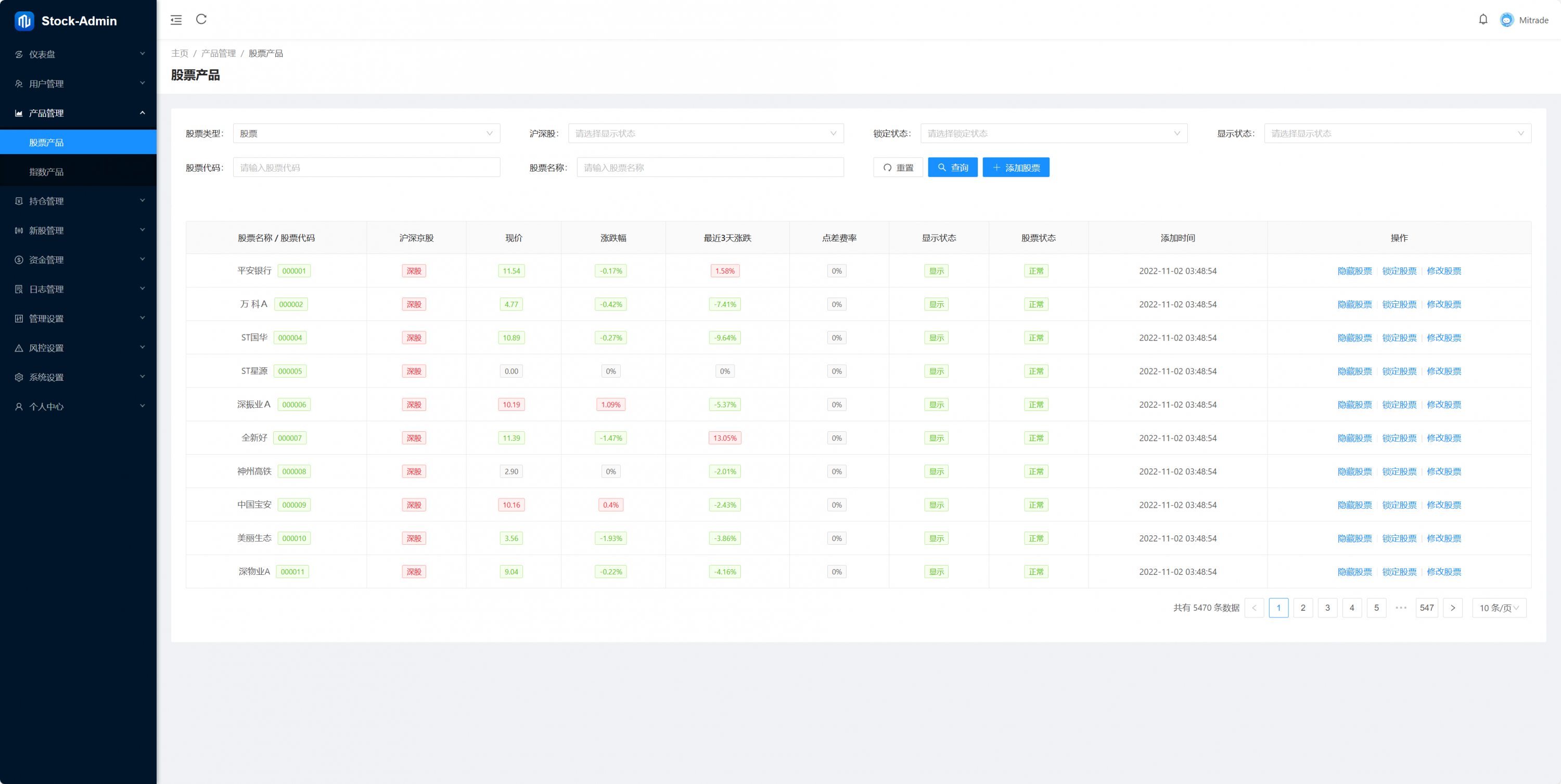Go to pagination page 547
This screenshot has height=784, width=1561.
[1426, 608]
